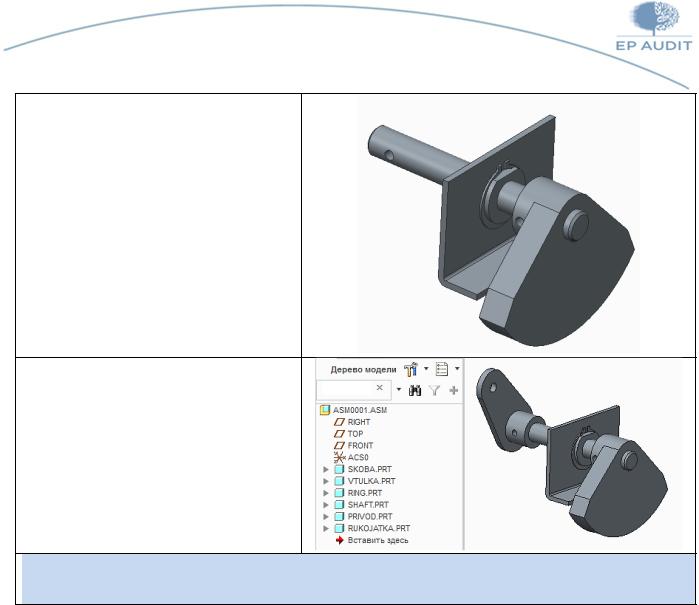699x605 pixels.
Task: Select the FRONT datum plane
Action: pyautogui.click(x=354, y=445)
